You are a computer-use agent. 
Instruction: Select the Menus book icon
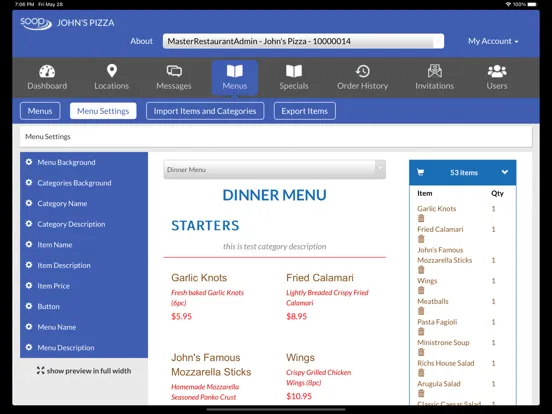(234, 71)
